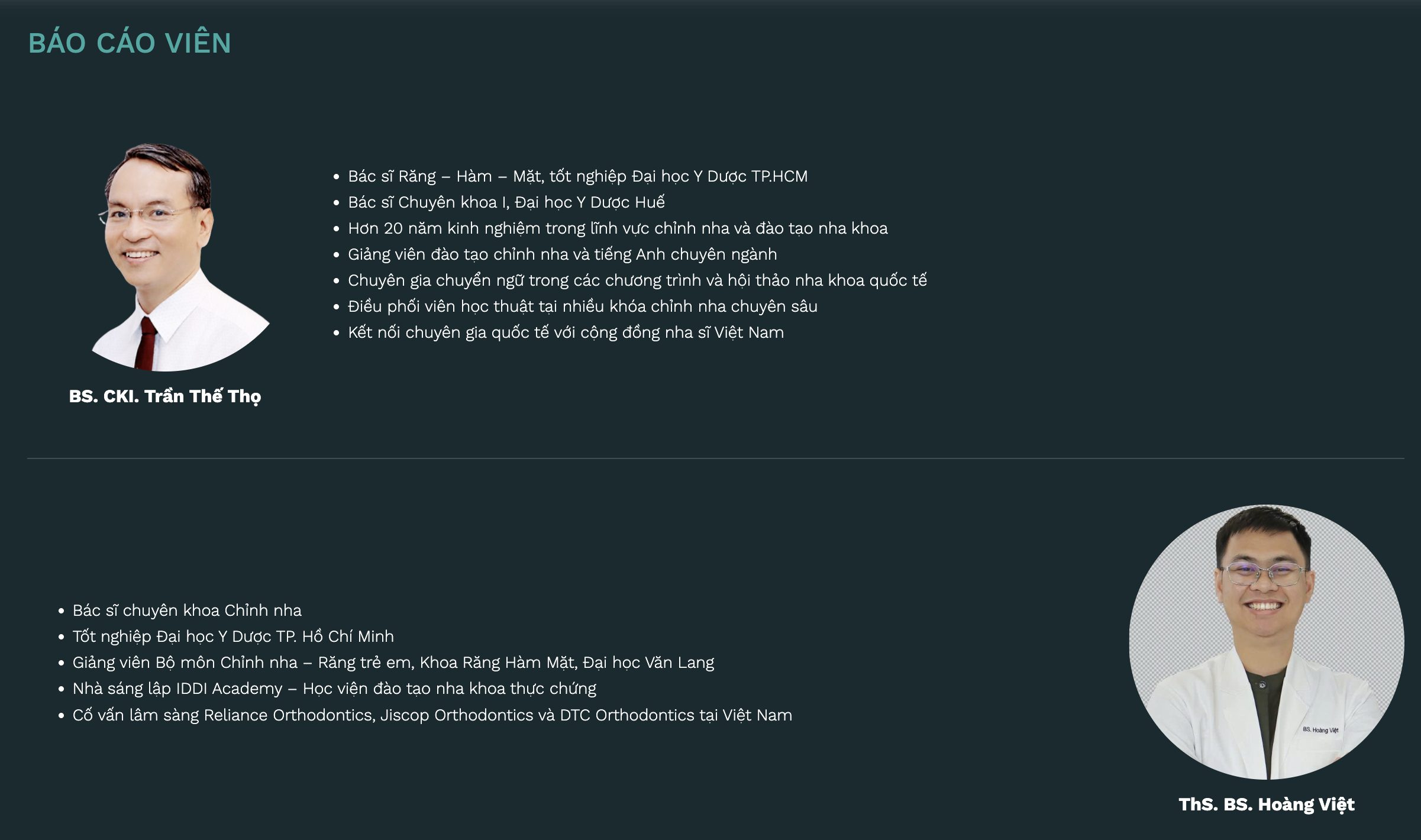Click the name BS. CKI. Trần Thế Thọ
Viewport: 1421px width, 840px height.
(x=165, y=396)
